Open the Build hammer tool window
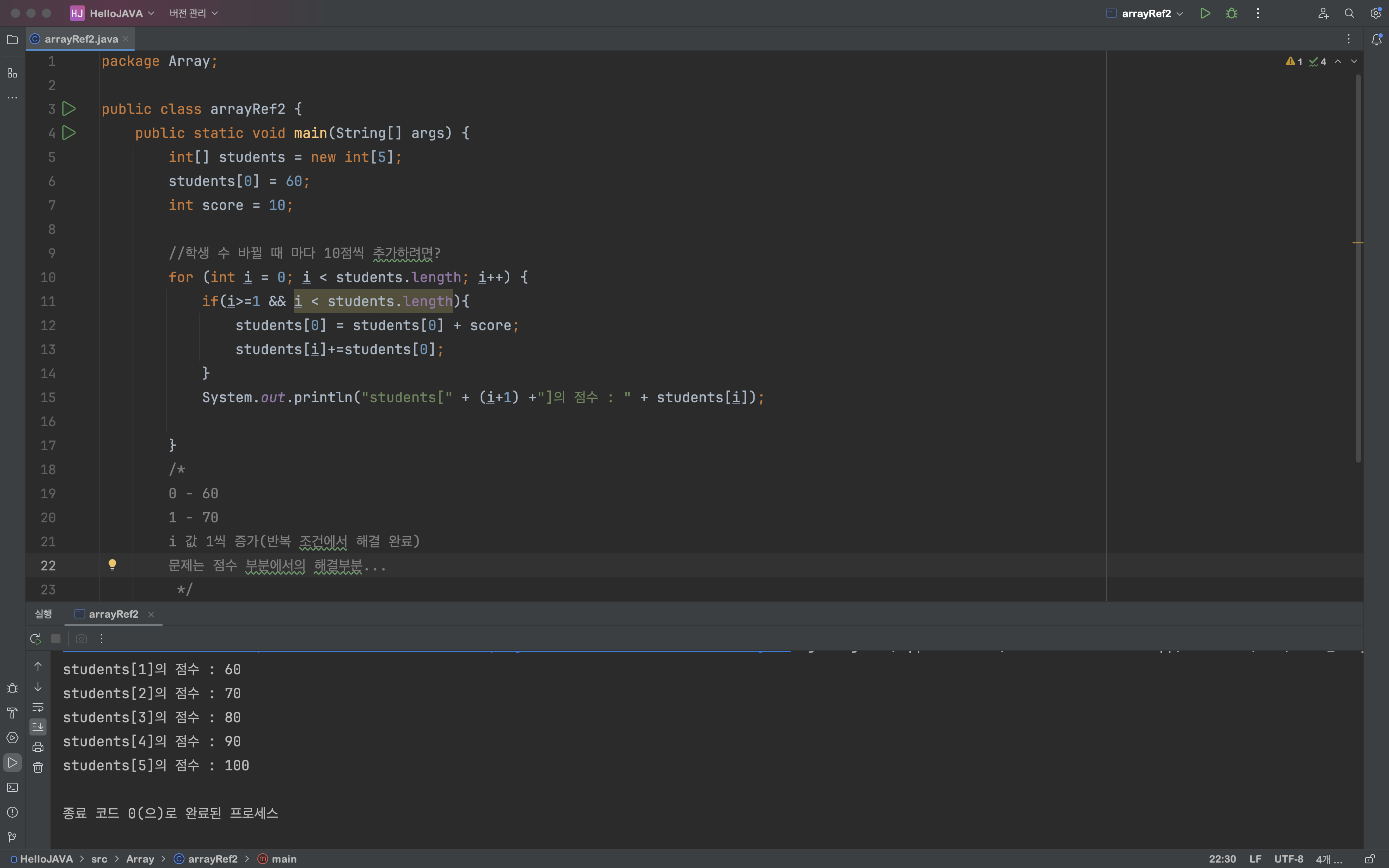Viewport: 1389px width, 868px height. point(12,713)
